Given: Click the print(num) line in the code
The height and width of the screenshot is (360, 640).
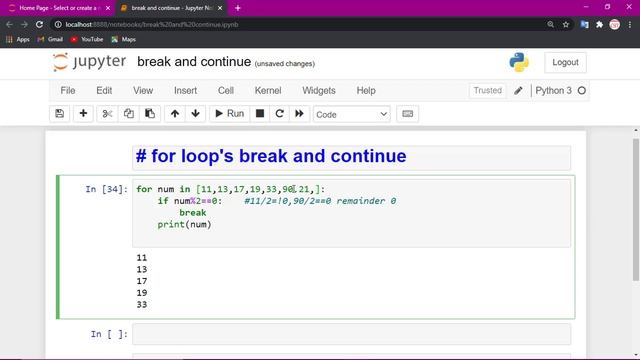Looking at the screenshot, I should [x=184, y=224].
